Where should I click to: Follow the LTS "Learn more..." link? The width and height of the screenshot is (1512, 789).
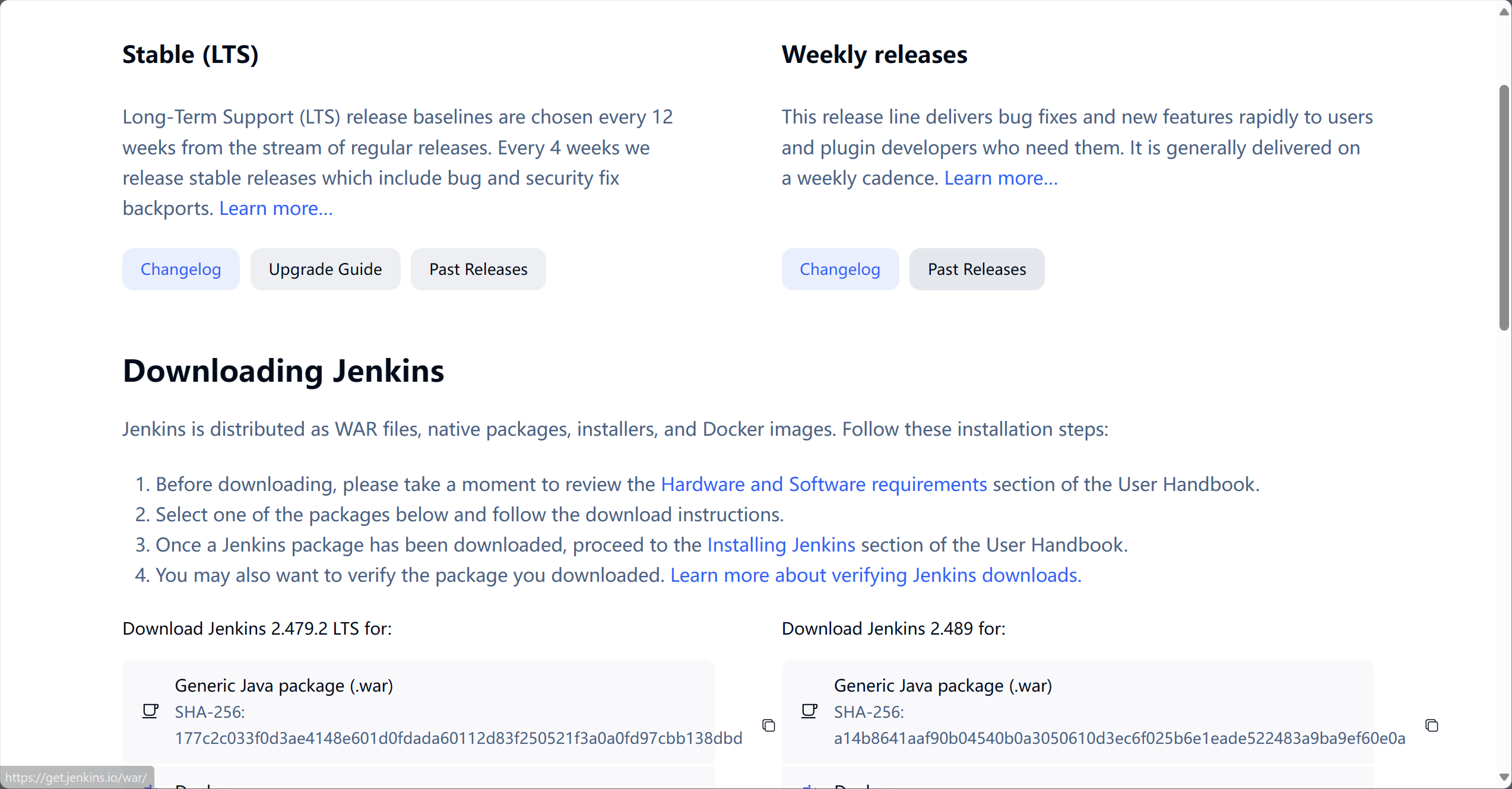275,208
